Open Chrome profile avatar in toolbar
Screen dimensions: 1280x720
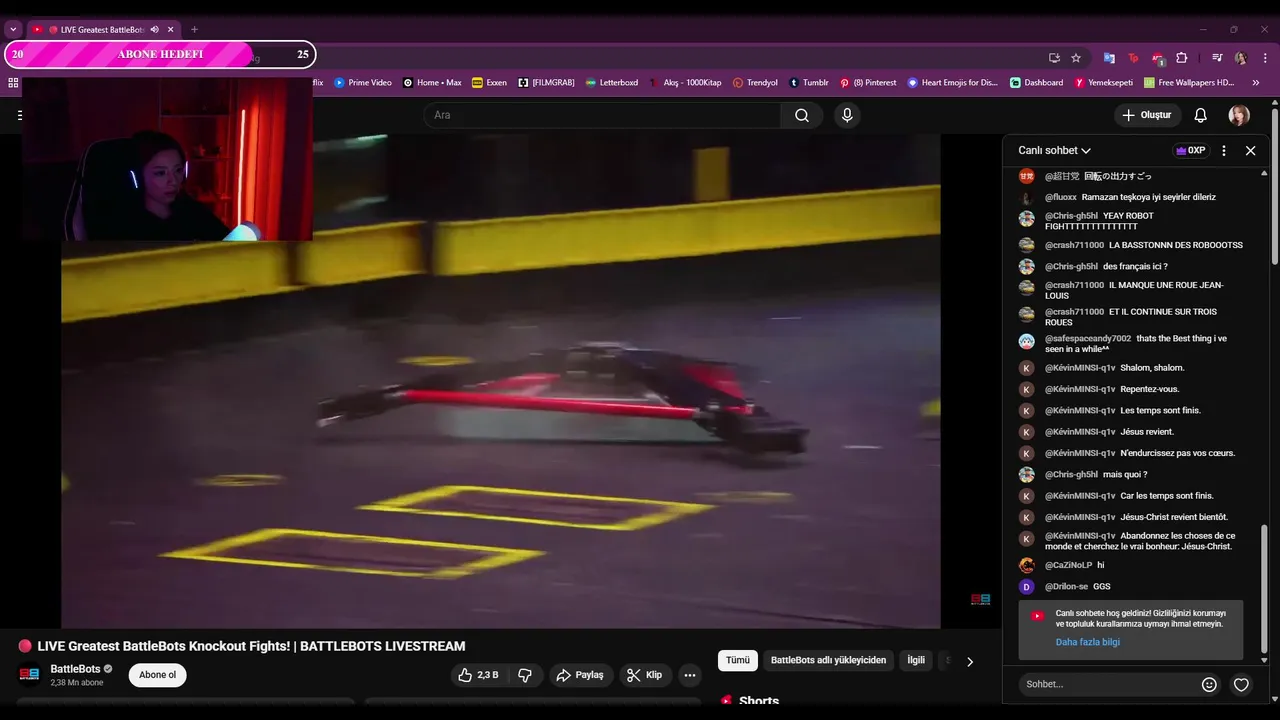[x=1240, y=57]
